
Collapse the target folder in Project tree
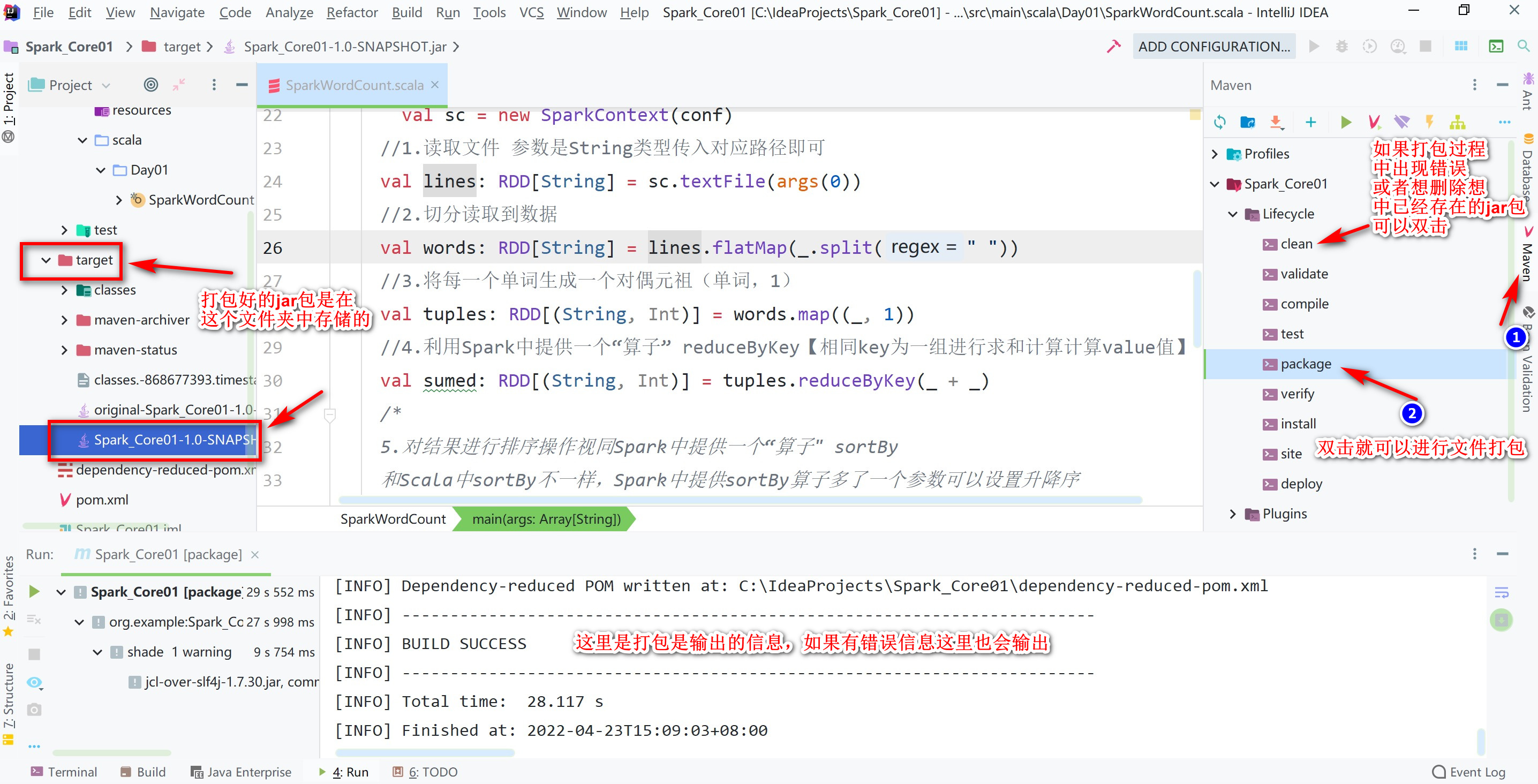point(47,260)
